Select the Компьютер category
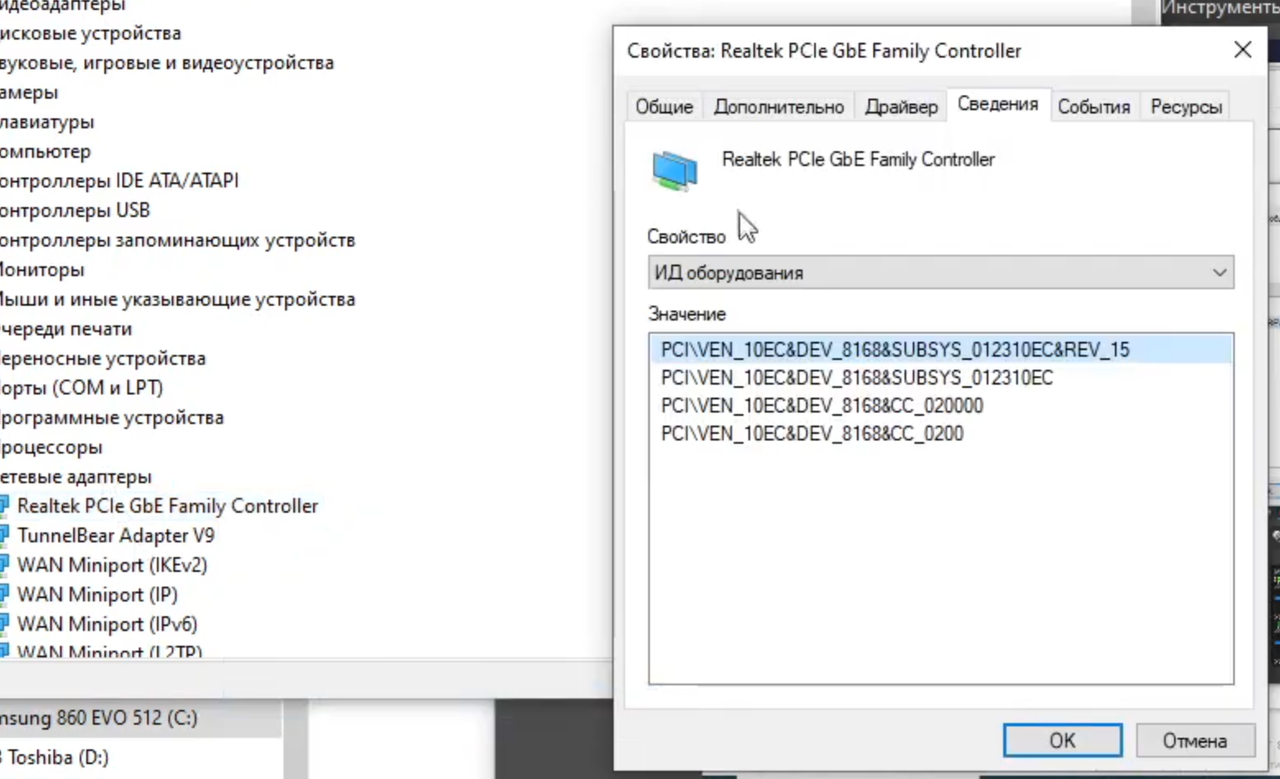The height and width of the screenshot is (779, 1280). (x=45, y=151)
